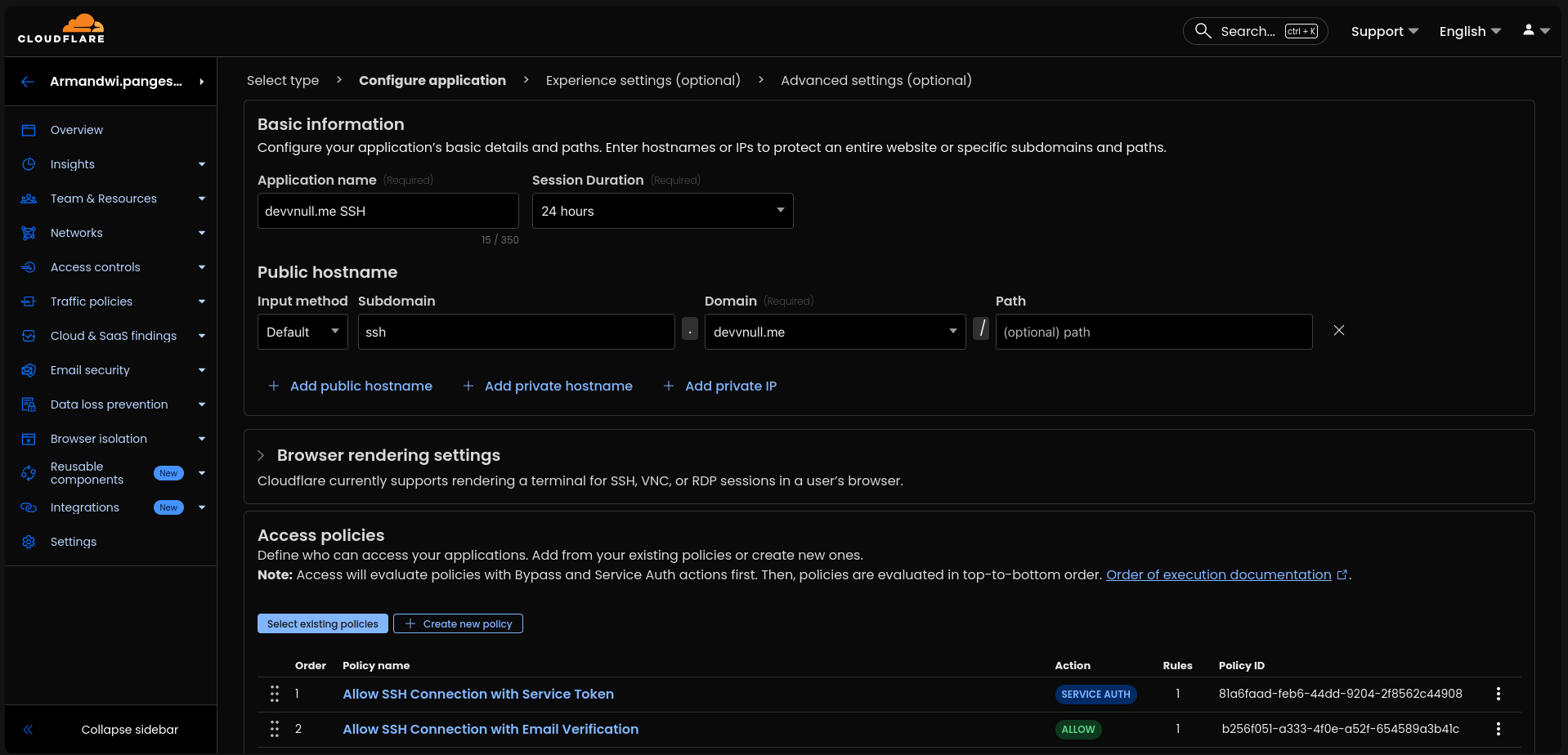Click Add private IP
1568x755 pixels.
720,386
